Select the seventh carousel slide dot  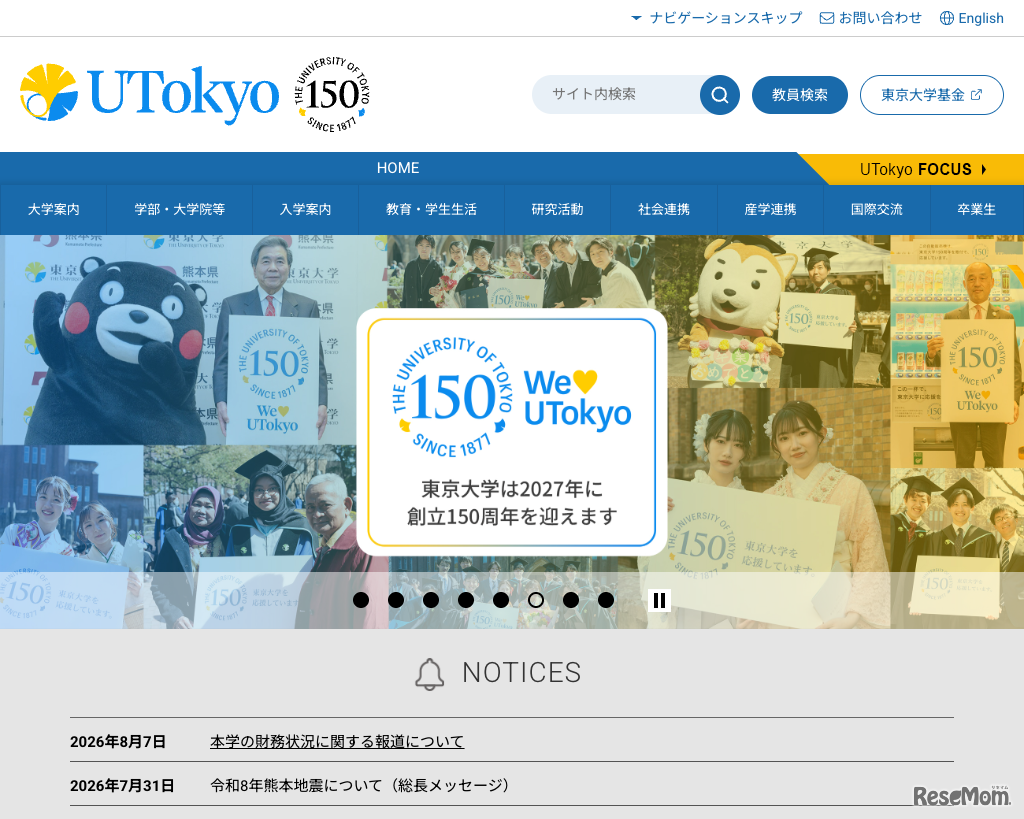(x=571, y=600)
